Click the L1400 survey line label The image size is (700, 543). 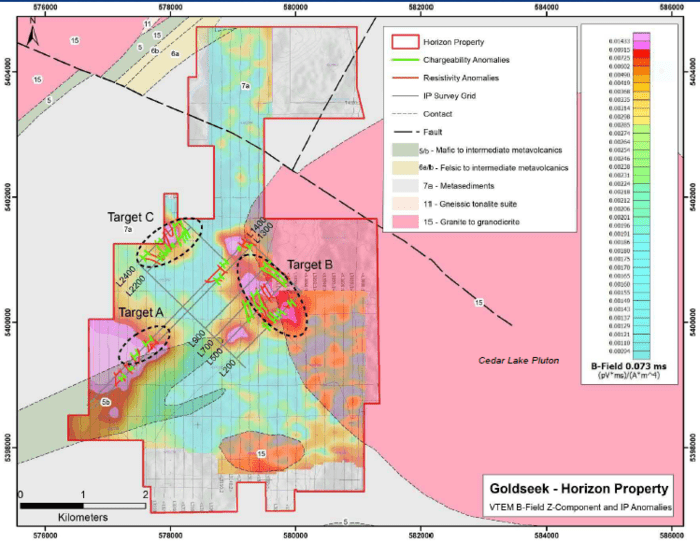(257, 227)
